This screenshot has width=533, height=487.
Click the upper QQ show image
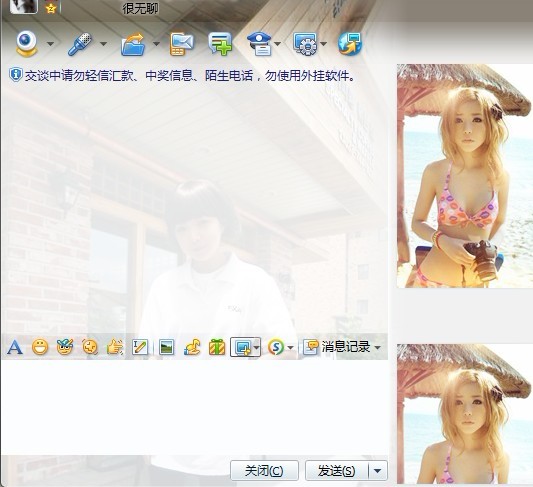465,176
